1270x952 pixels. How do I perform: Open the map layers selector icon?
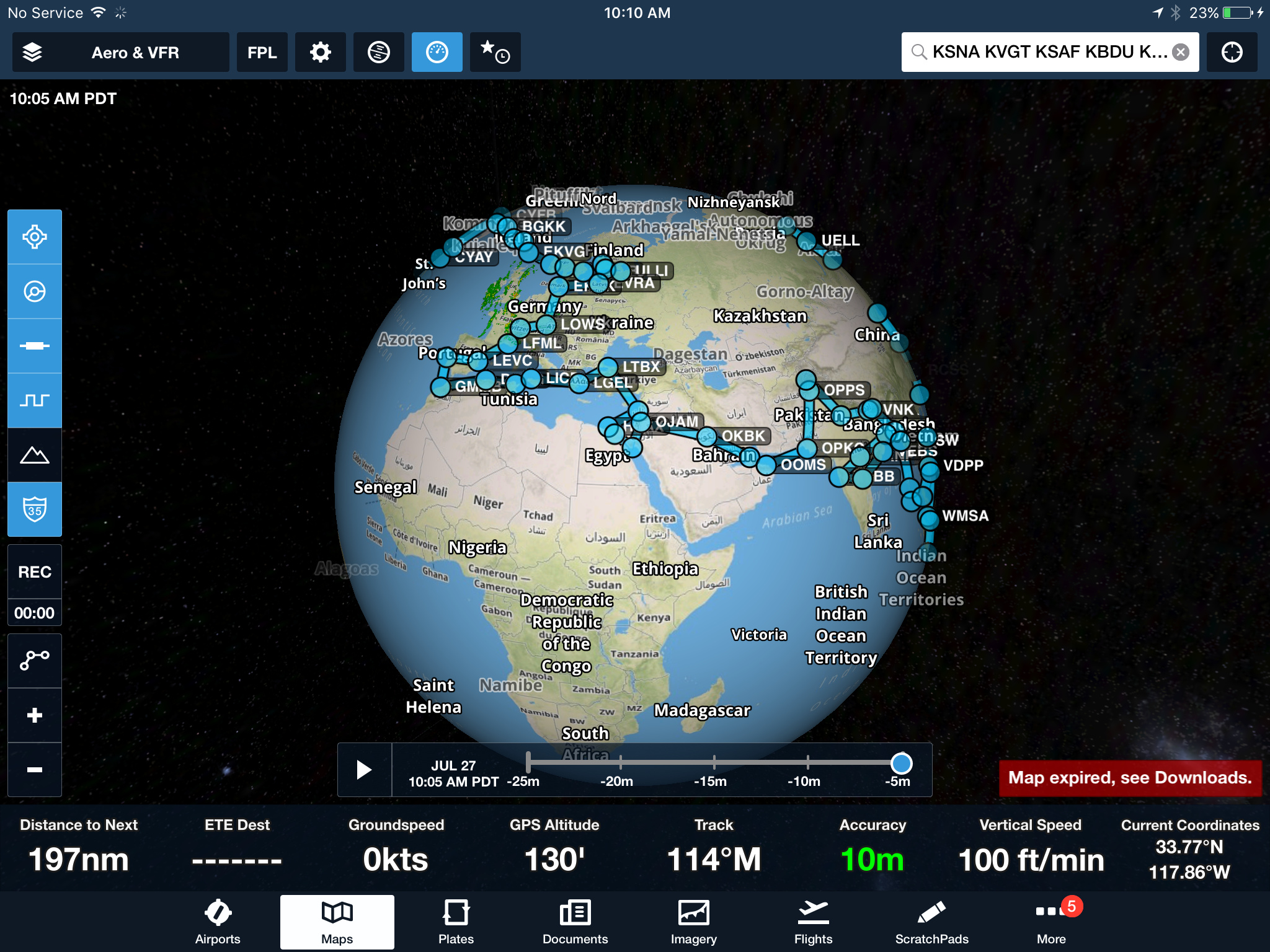[x=32, y=52]
